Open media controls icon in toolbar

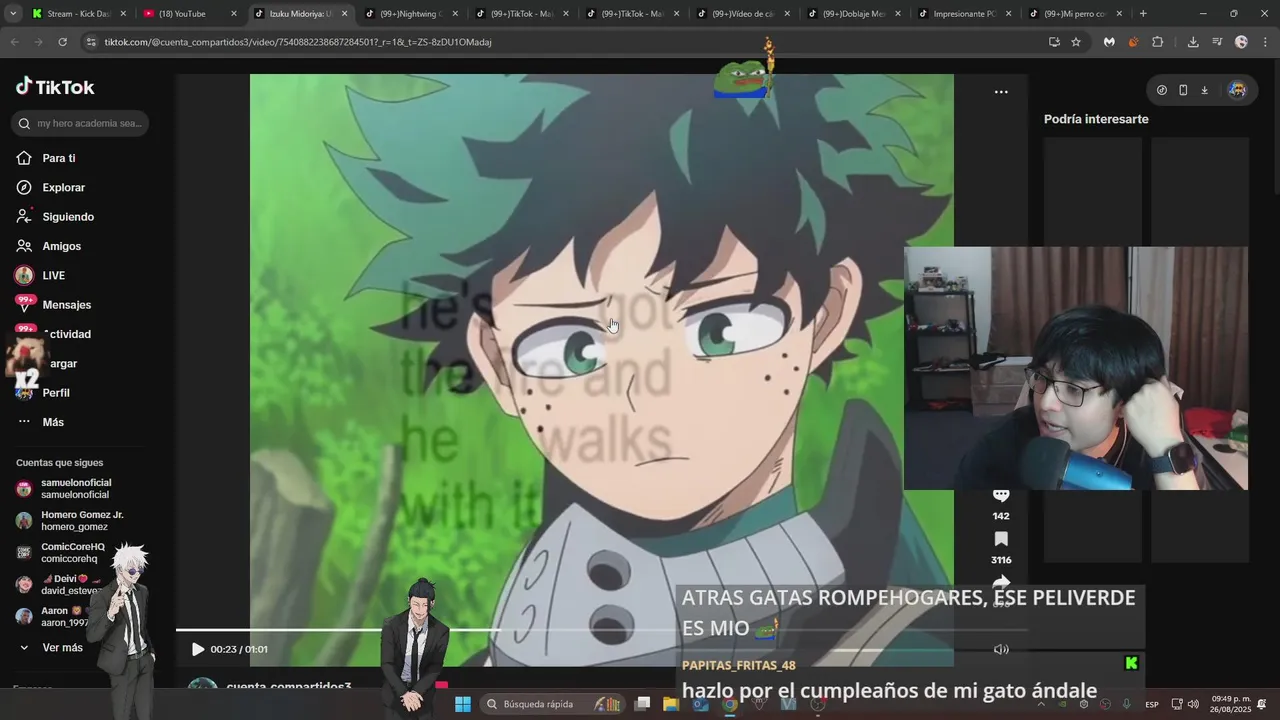point(1217,42)
